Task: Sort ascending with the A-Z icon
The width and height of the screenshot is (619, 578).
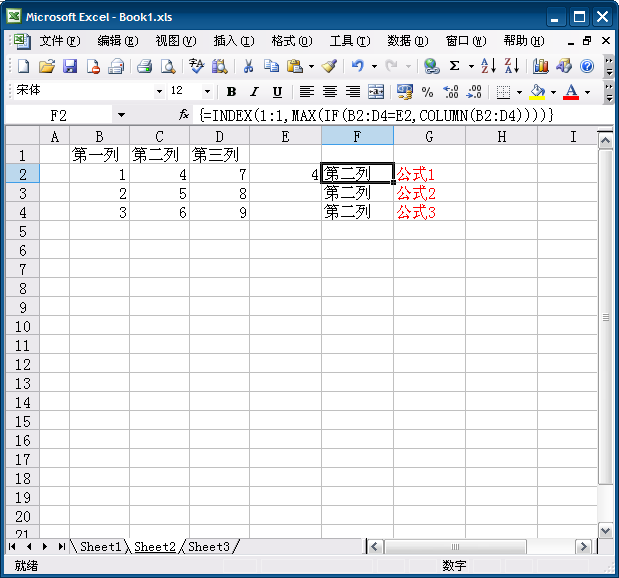Action: coord(488,66)
